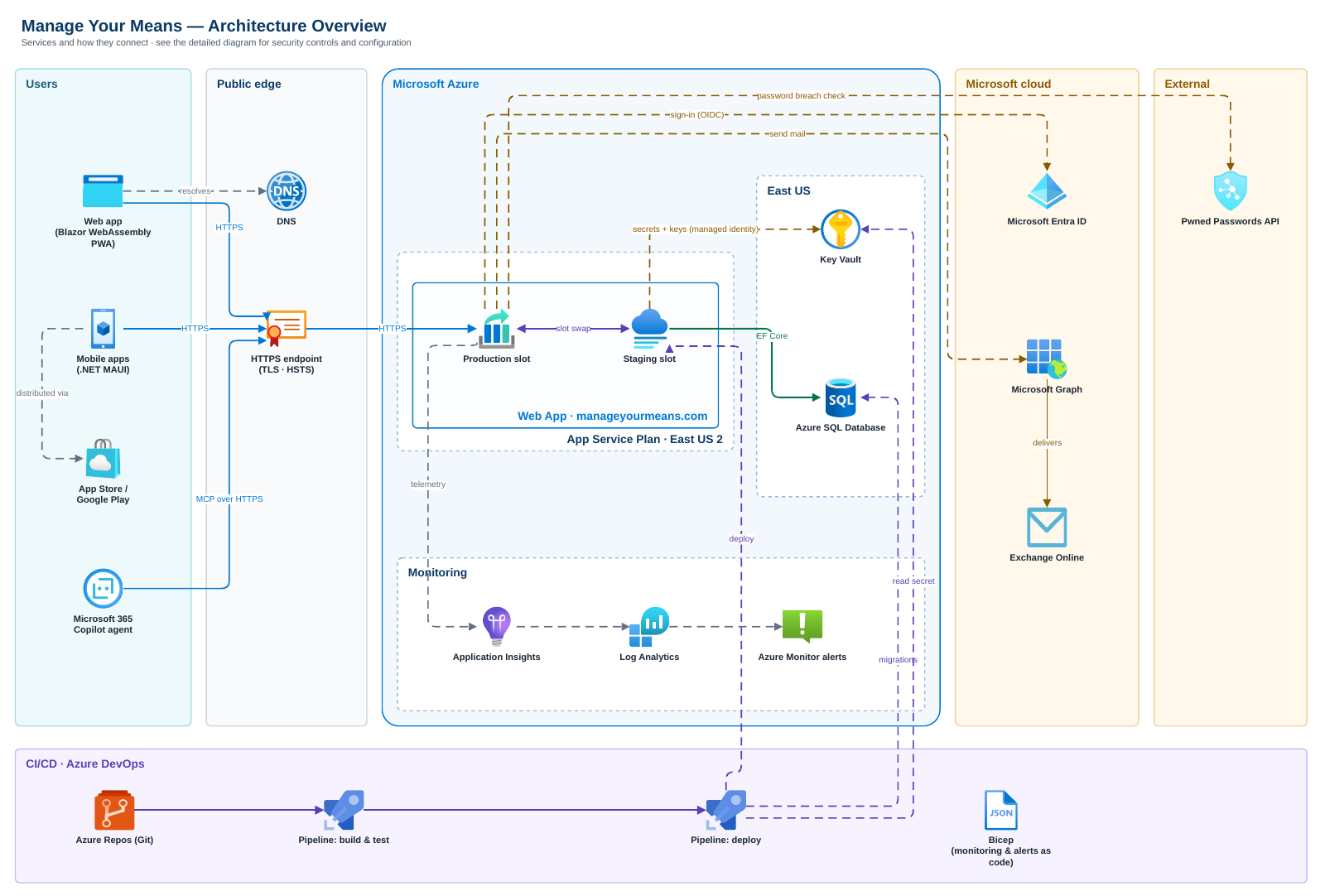Screen dimensions: 1325x896
Task: Select the 'MCP over HTTPS' connector label
Action: 229,499
